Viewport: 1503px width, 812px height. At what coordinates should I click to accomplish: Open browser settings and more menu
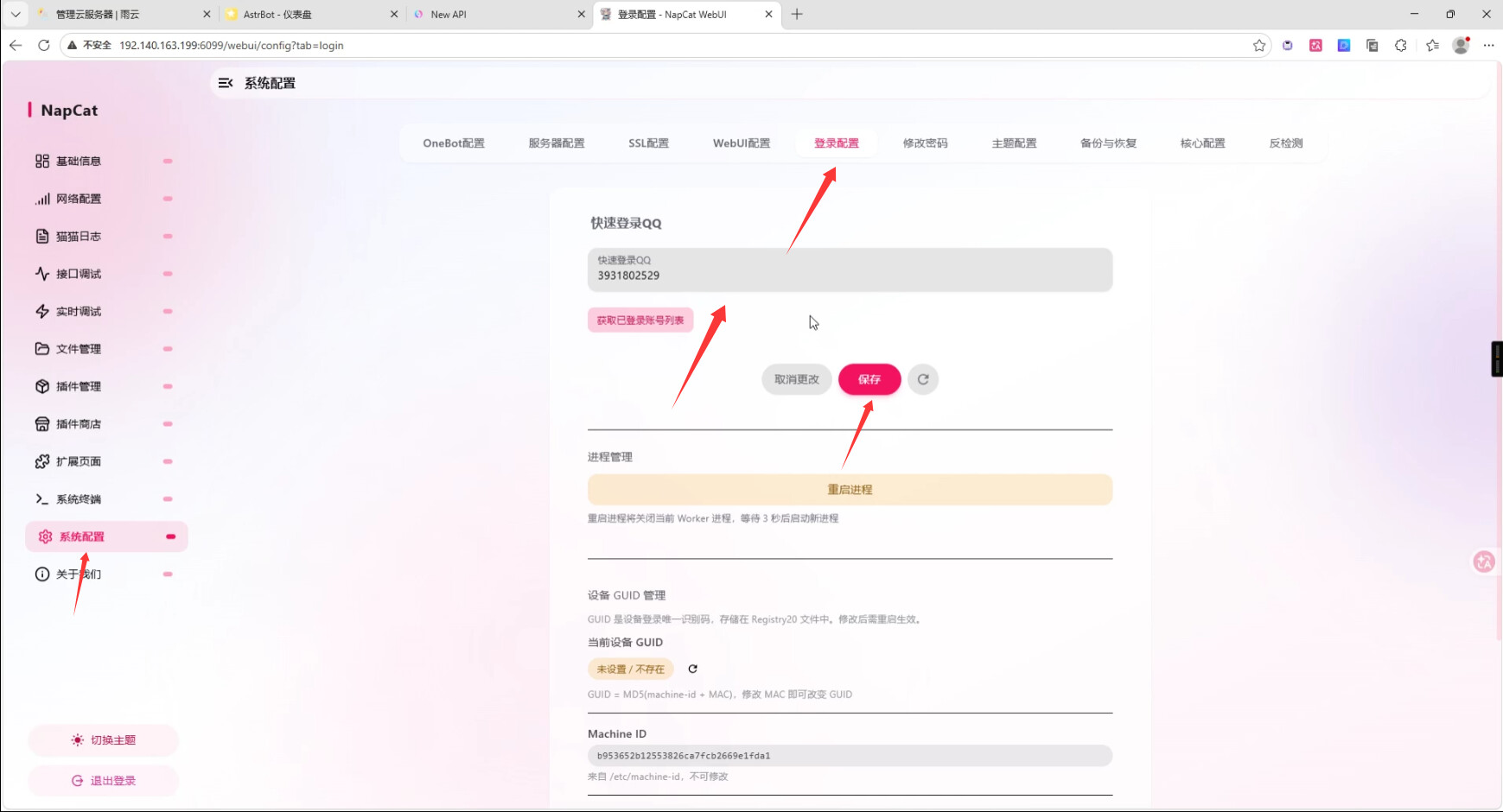[1488, 46]
